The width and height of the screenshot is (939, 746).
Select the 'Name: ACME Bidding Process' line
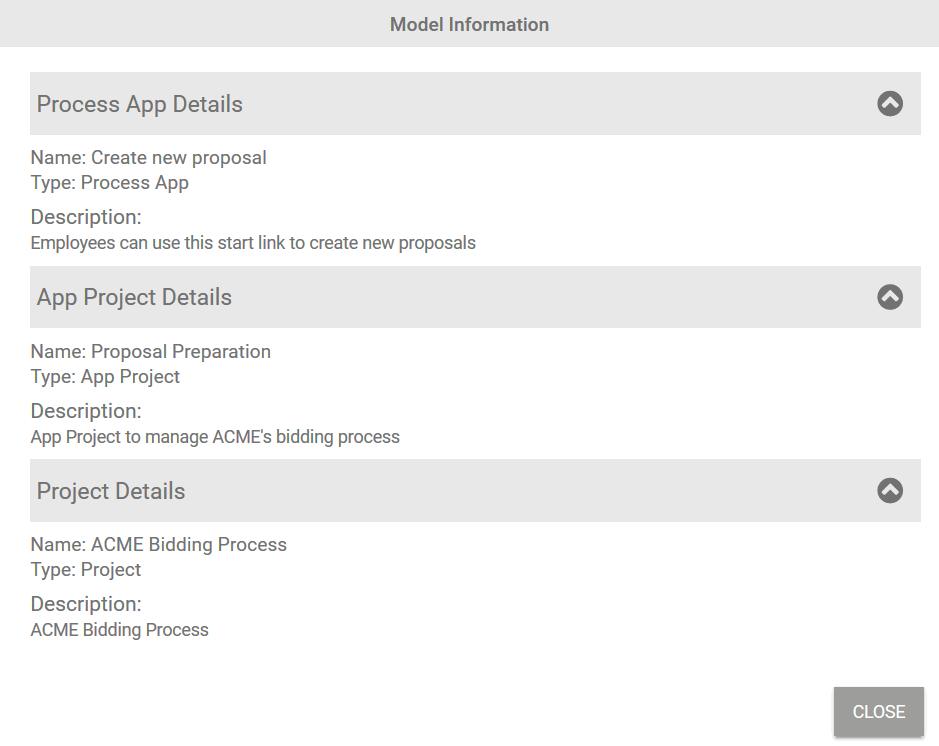(x=159, y=545)
